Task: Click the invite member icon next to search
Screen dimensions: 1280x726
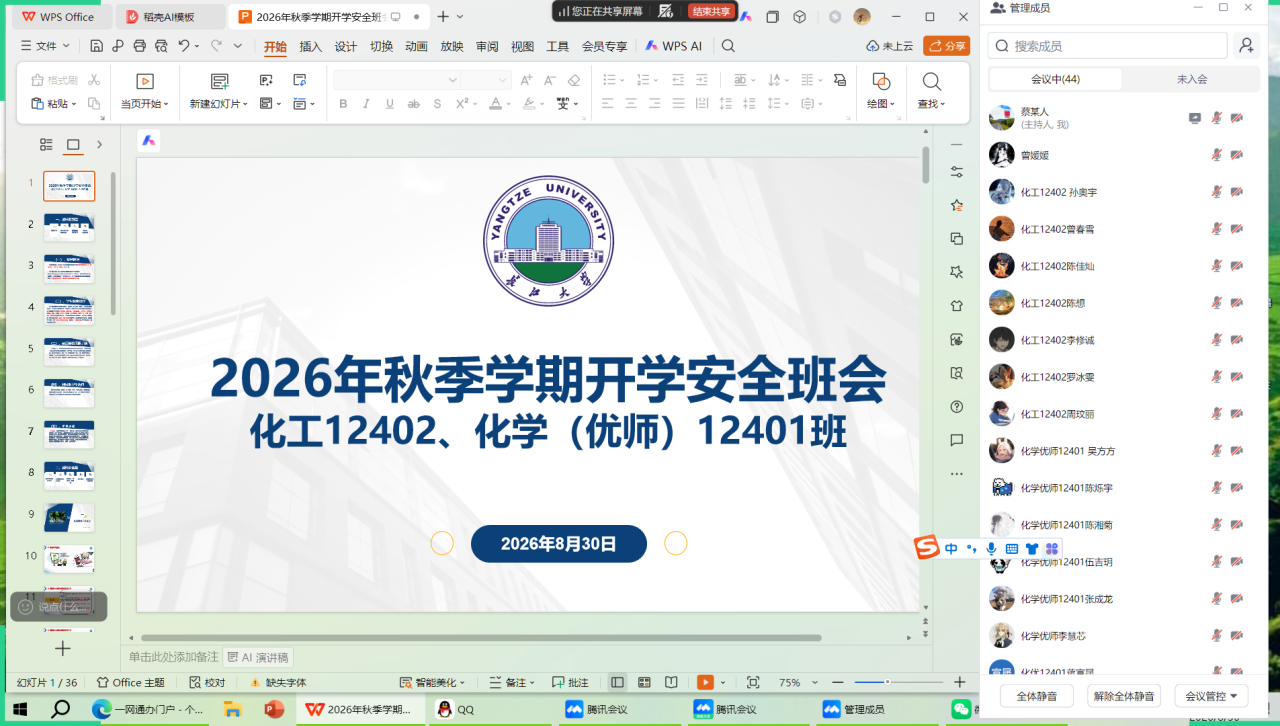Action: pos(1246,46)
